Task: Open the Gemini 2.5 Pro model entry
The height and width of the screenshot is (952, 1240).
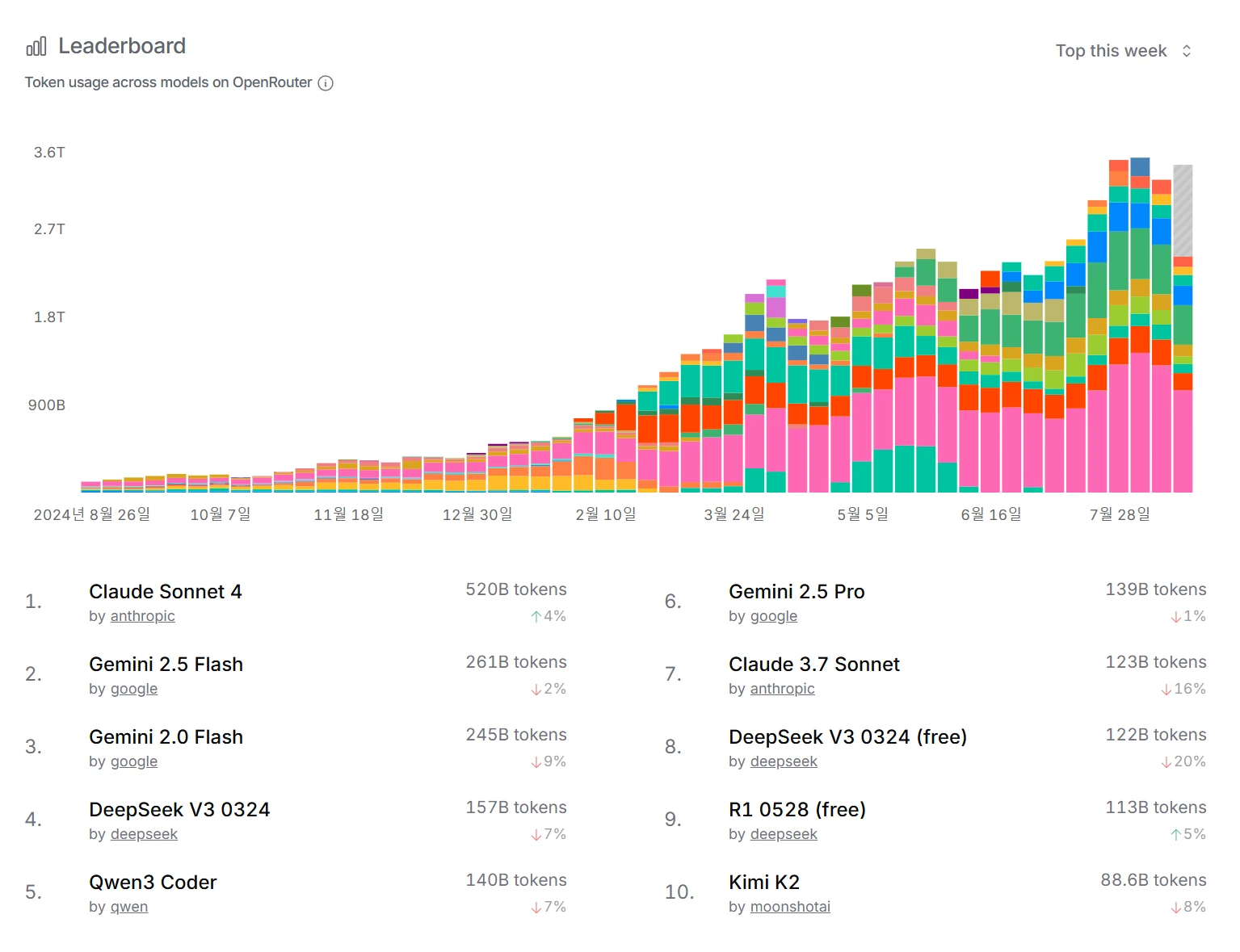Action: tap(796, 592)
